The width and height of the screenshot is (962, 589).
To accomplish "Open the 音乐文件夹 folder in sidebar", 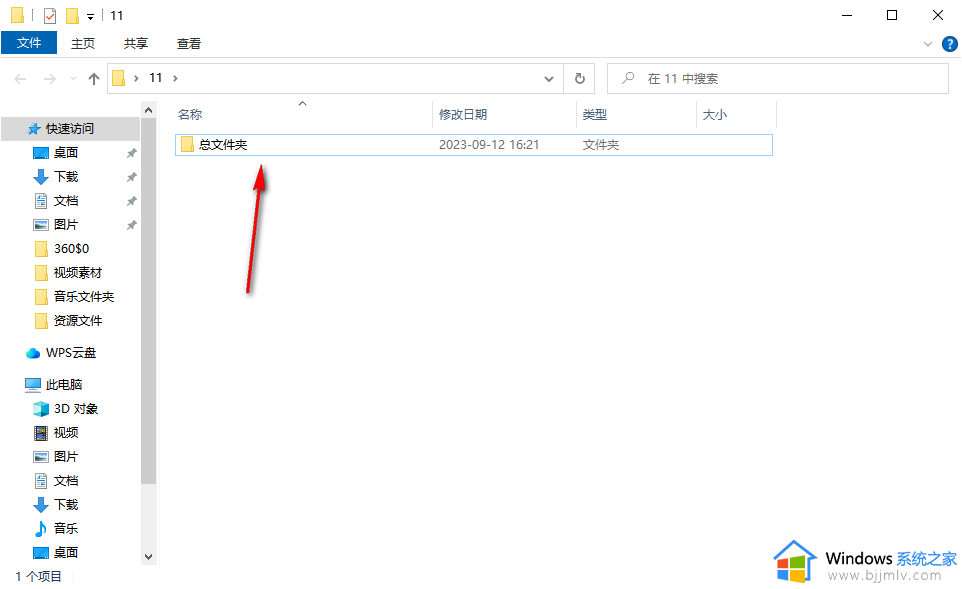I will coord(83,297).
